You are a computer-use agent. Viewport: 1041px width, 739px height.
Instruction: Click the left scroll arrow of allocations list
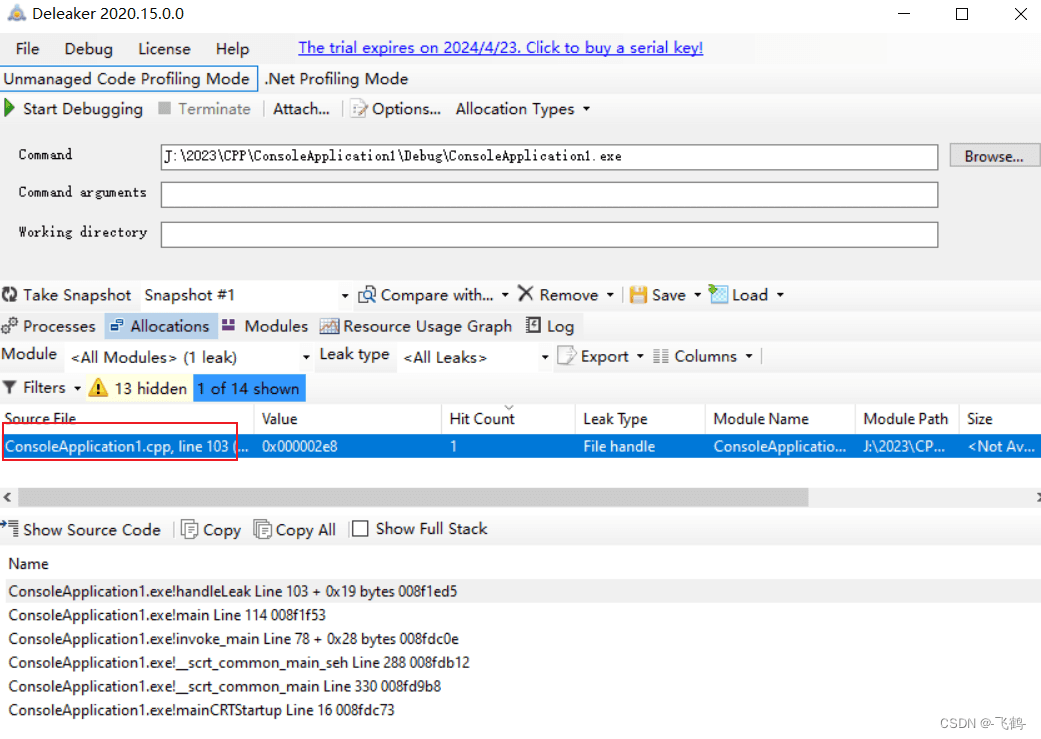pyautogui.click(x=7, y=497)
